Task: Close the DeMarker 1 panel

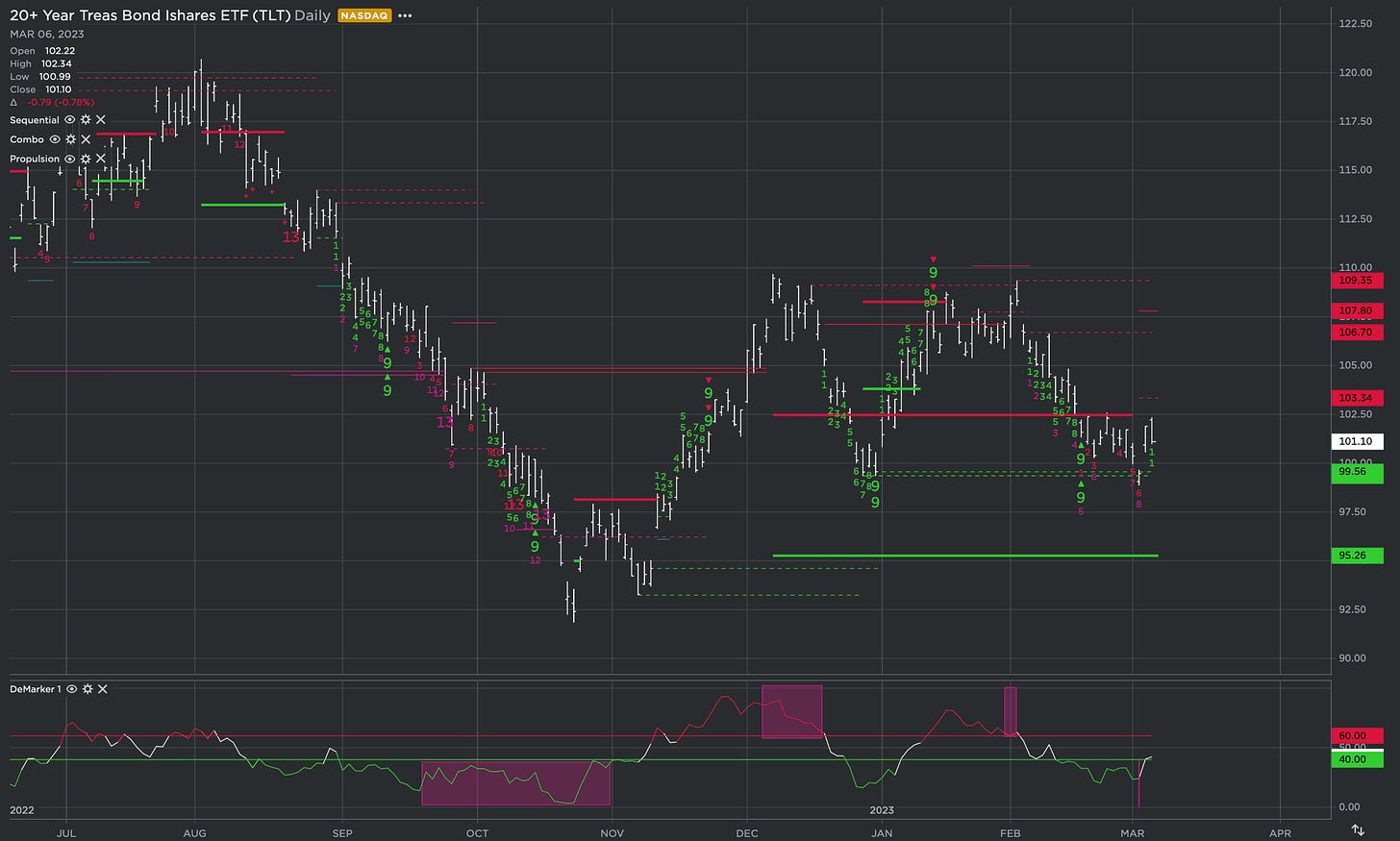Action: coord(103,689)
